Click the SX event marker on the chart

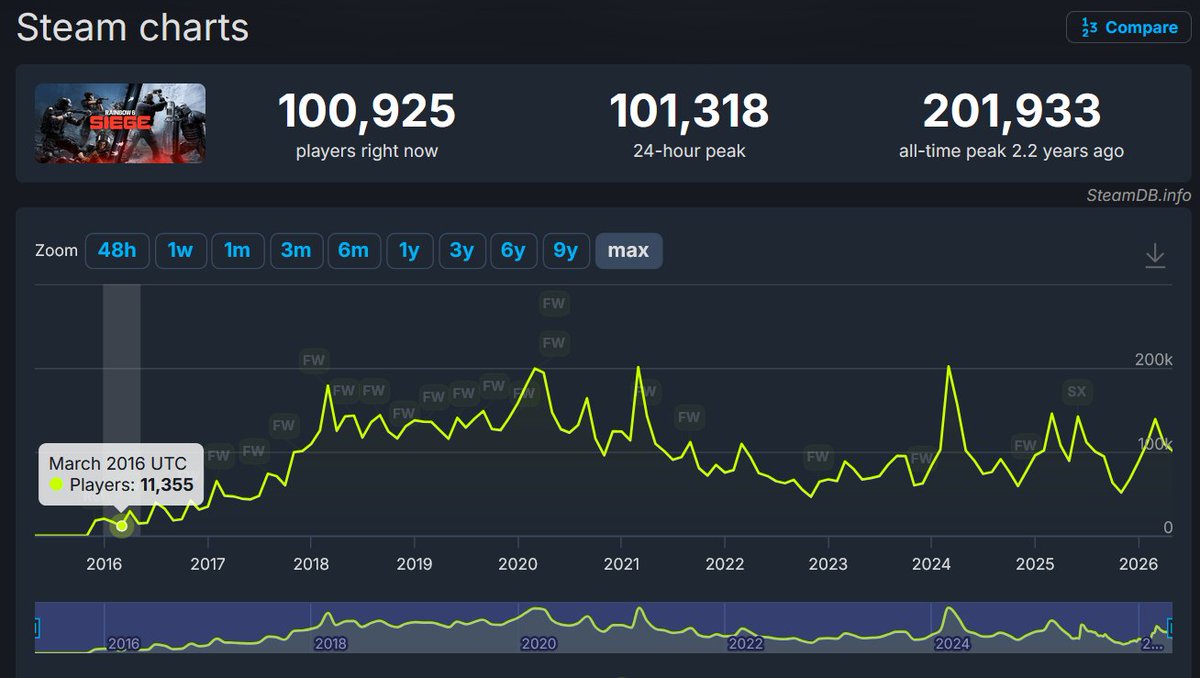1076,392
